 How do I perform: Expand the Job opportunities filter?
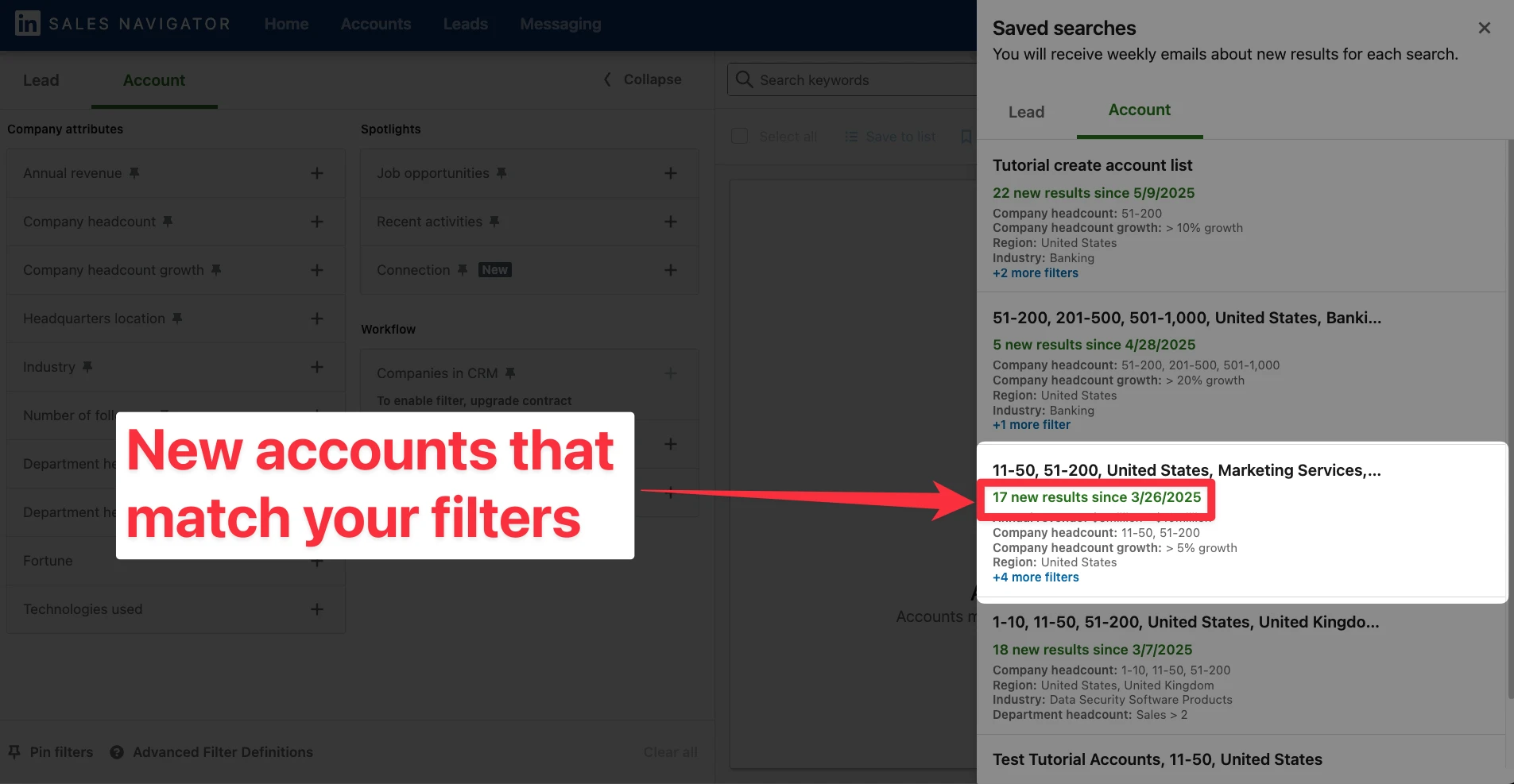pyautogui.click(x=671, y=173)
